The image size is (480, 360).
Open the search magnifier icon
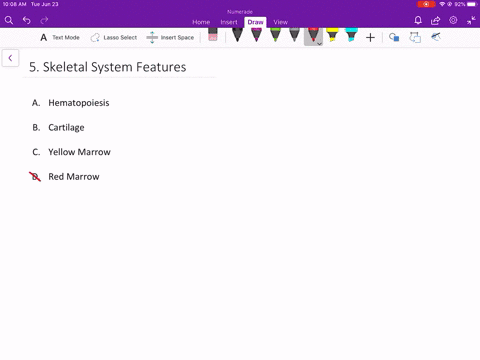click(9, 20)
